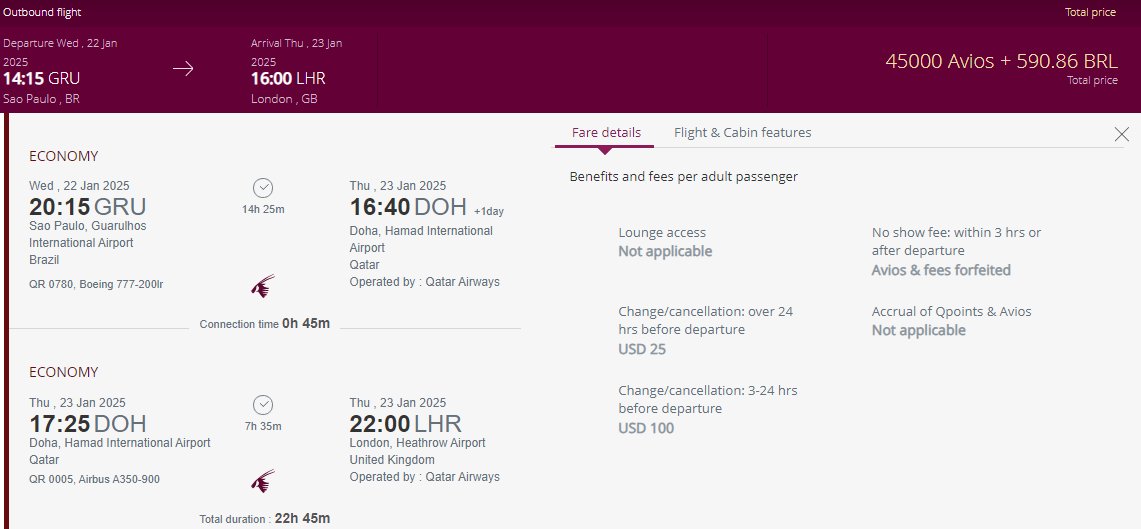Click the USD 25 change fee
This screenshot has height=529, width=1141.
[x=642, y=349]
